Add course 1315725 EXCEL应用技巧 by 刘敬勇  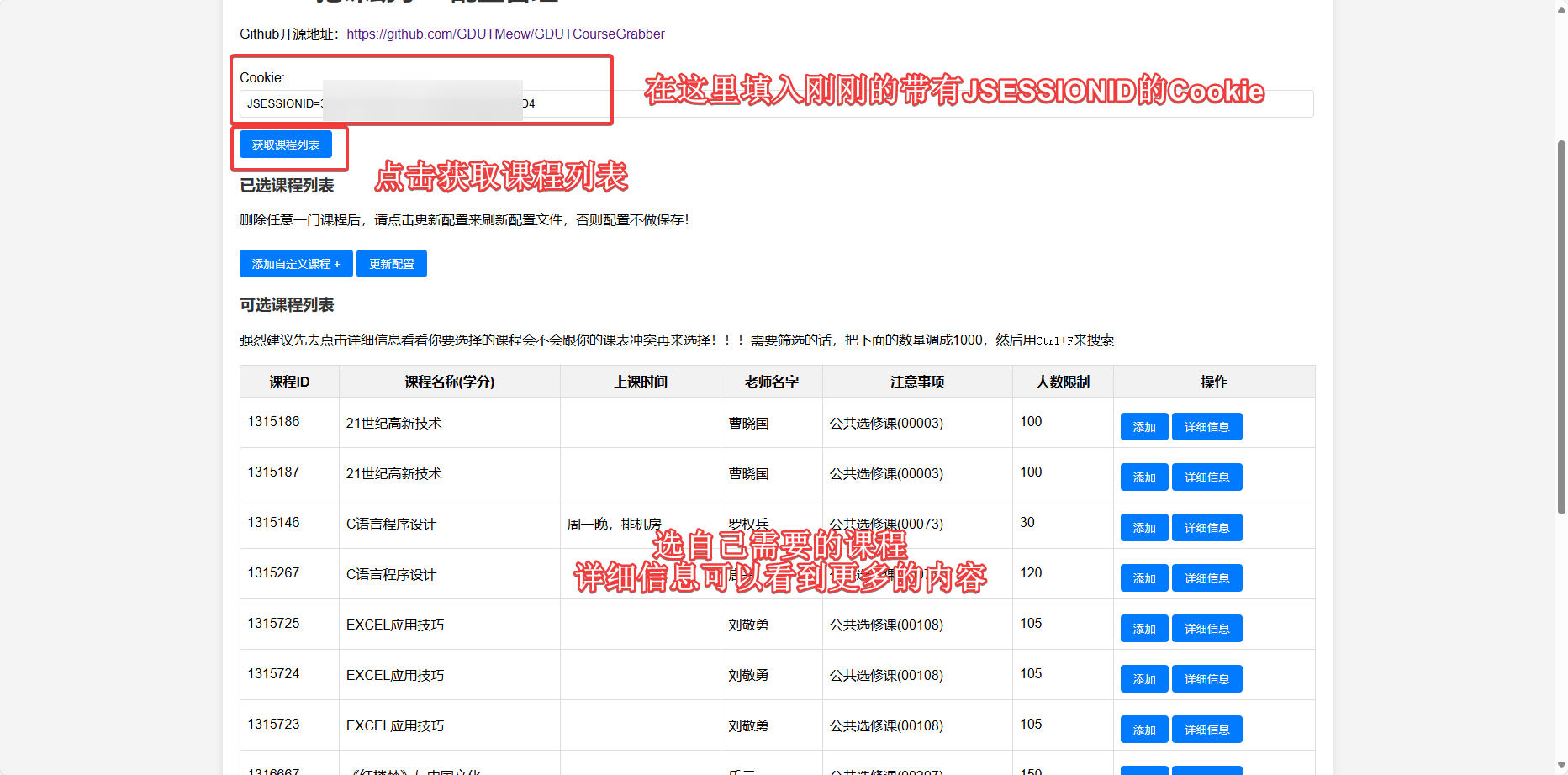pos(1143,628)
